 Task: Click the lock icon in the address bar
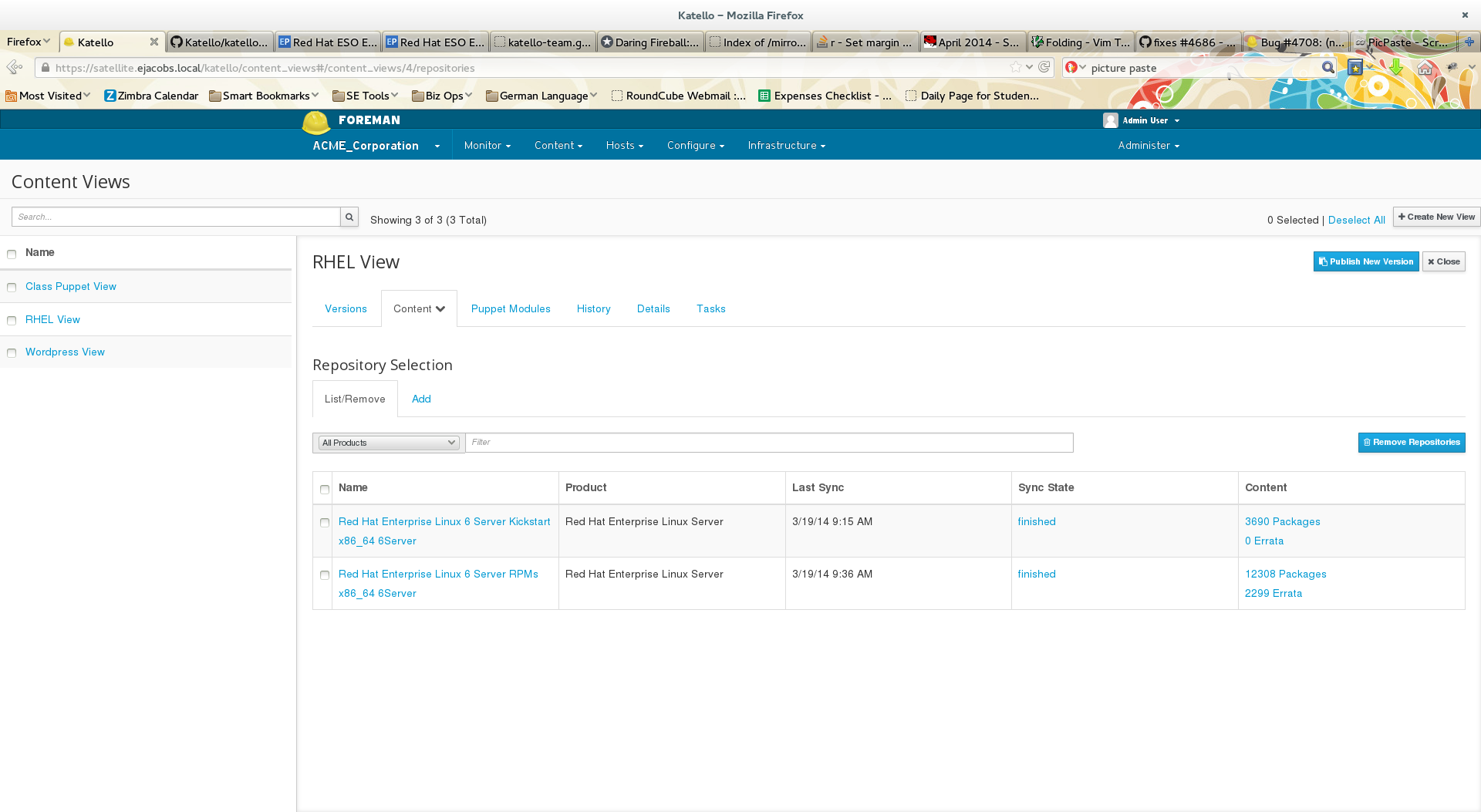pyautogui.click(x=46, y=68)
